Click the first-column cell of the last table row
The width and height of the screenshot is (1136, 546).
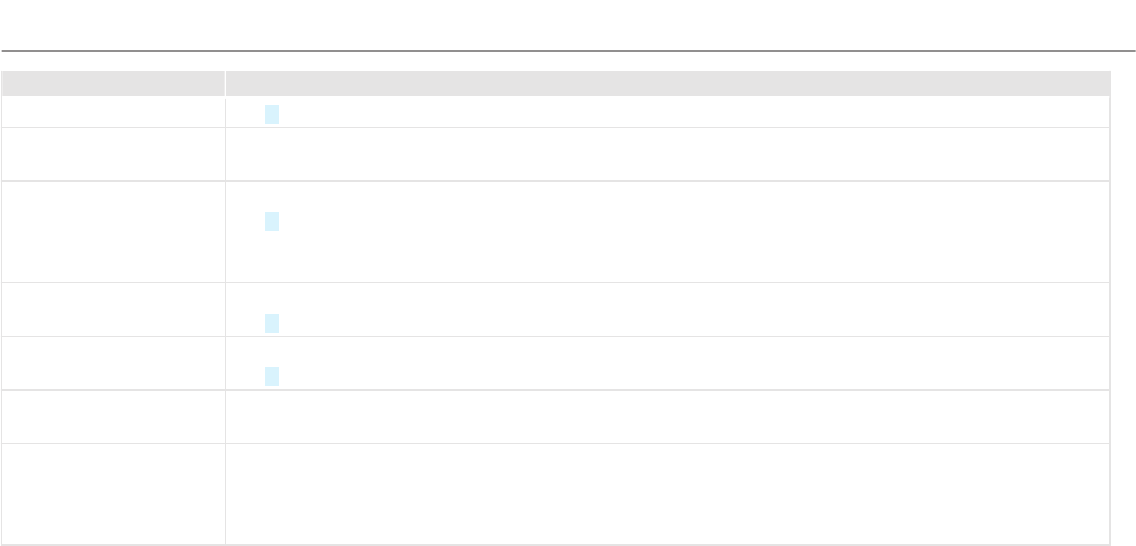point(113,494)
